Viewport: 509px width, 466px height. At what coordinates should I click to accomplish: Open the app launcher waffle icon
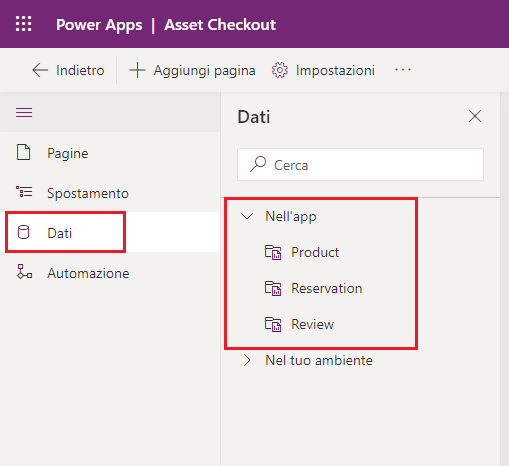pos(24,24)
